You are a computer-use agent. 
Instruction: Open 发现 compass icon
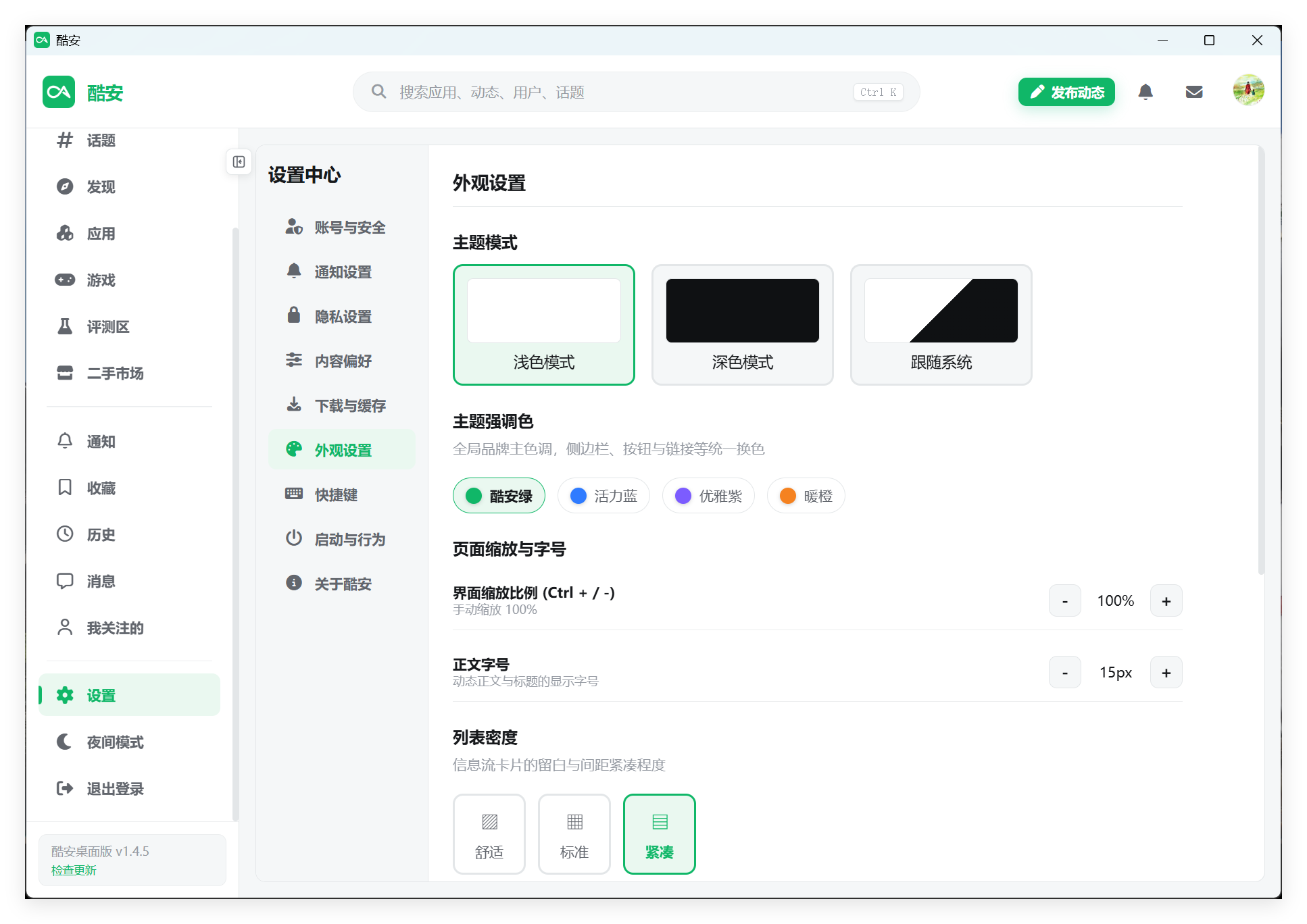point(65,186)
